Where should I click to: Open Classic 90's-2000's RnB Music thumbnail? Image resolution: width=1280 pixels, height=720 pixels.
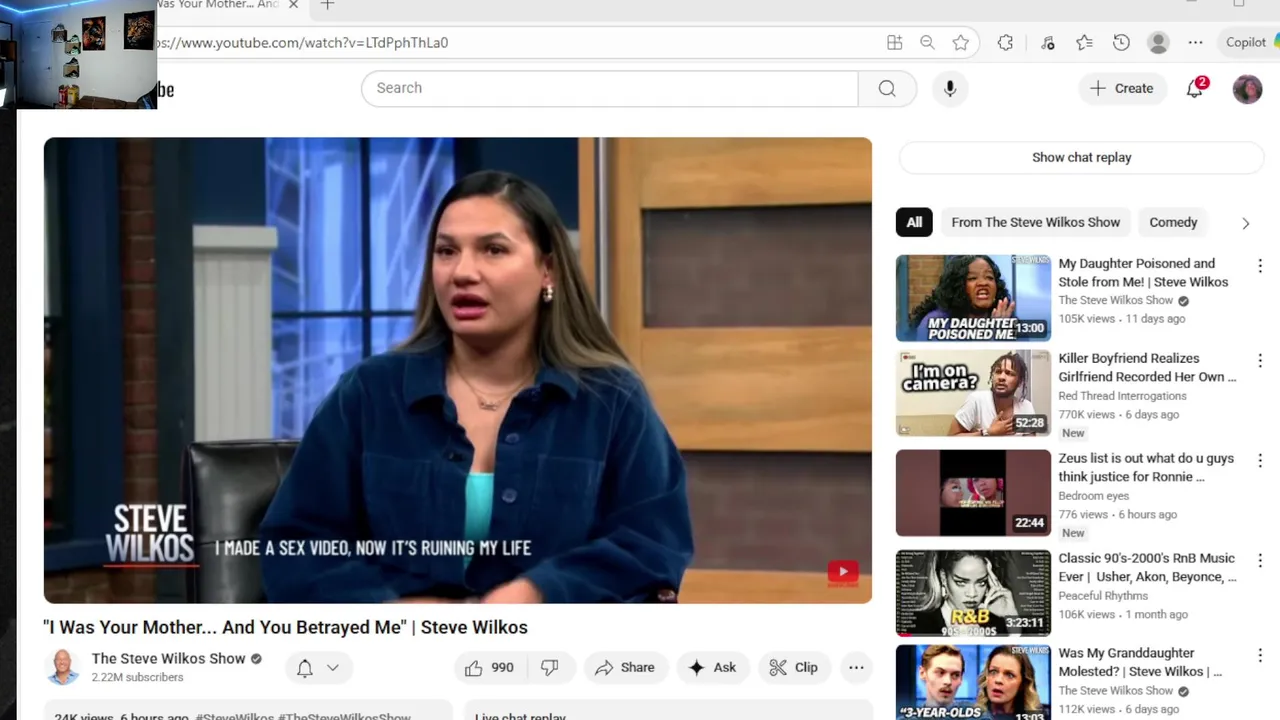tap(973, 593)
